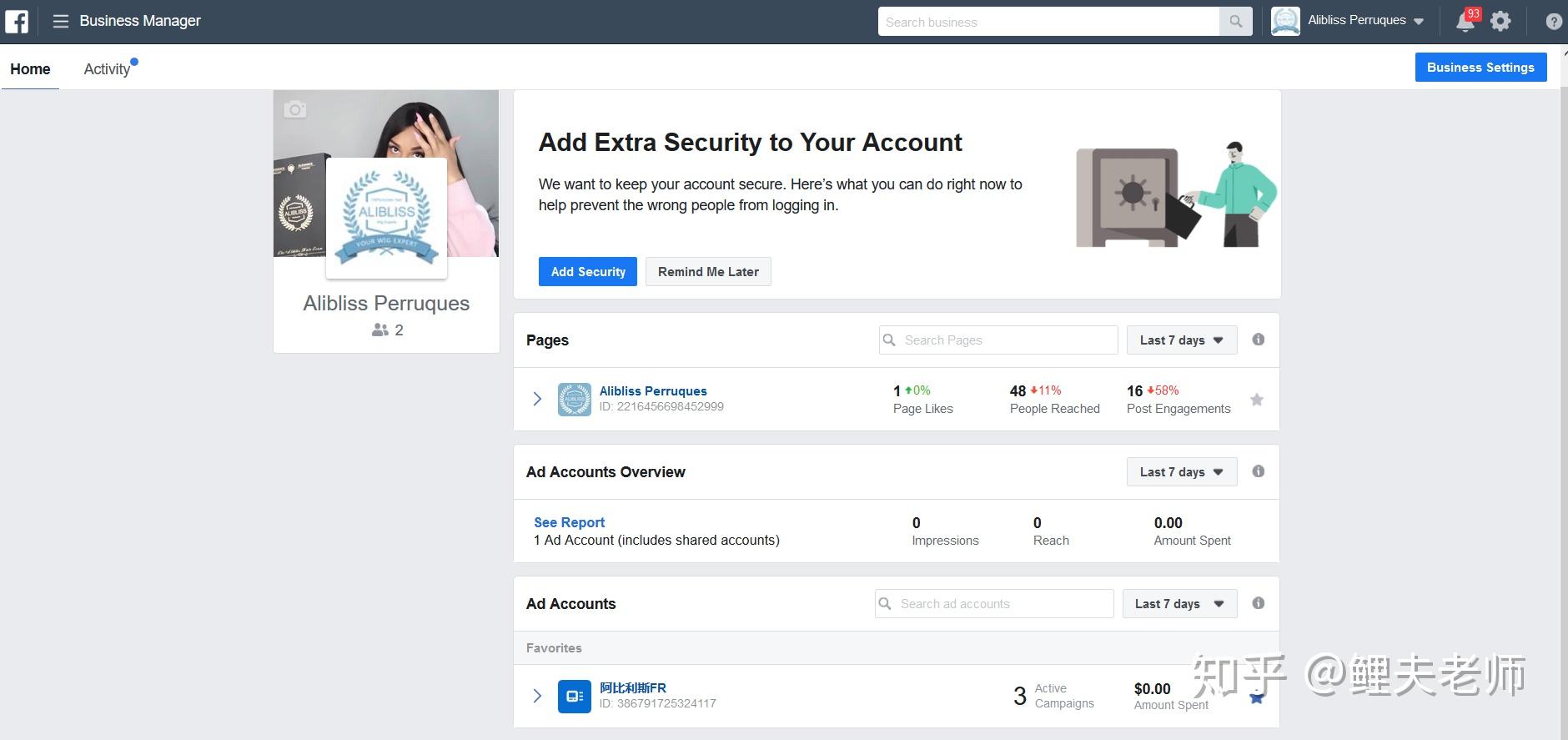Click the Ad Accounts Overview info icon
Viewport: 1568px width, 740px height.
tap(1258, 471)
